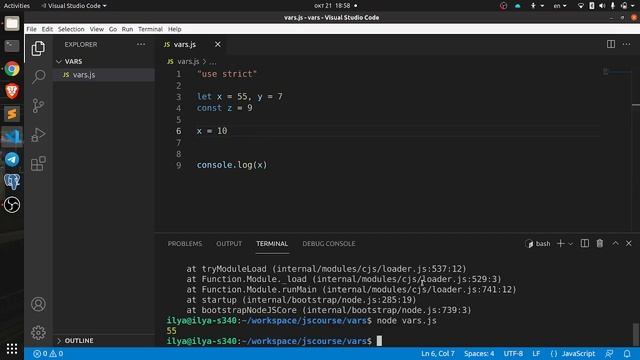640x360 pixels.
Task: Click the breadcrumb ellipsis after vars.js
Action: point(213,62)
